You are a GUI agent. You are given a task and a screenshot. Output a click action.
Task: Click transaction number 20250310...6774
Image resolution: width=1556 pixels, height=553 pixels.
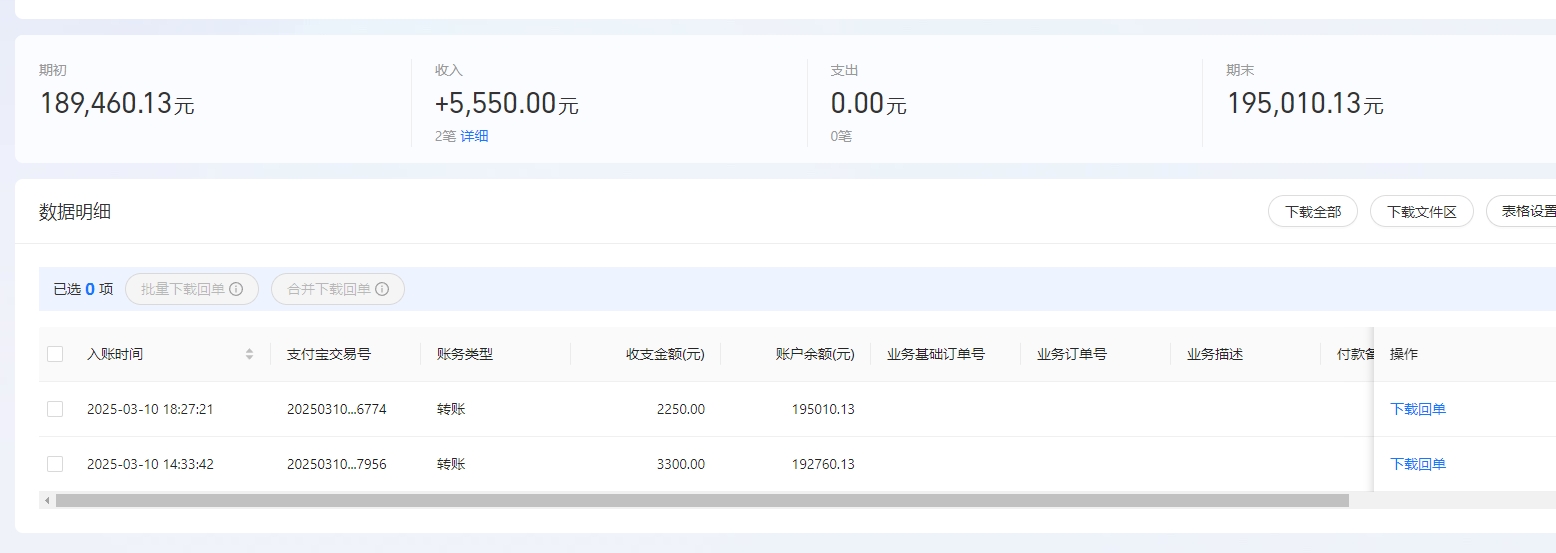coord(336,409)
